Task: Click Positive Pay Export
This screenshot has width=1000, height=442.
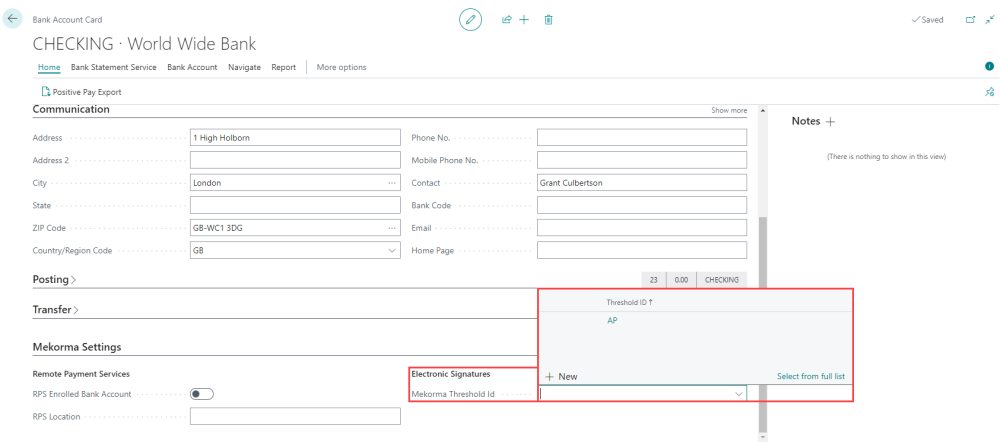Action: [81, 92]
